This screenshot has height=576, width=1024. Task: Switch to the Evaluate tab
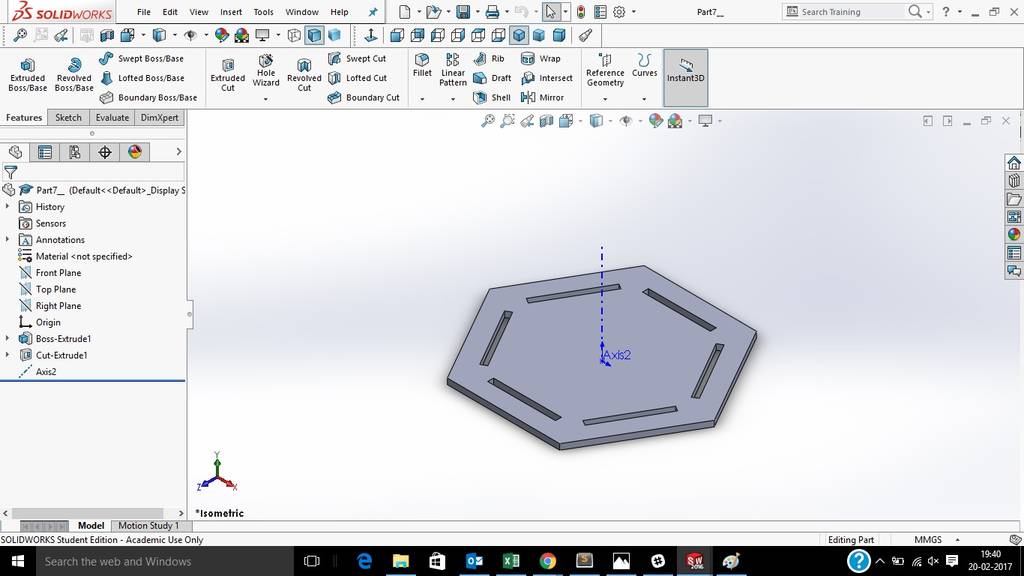coord(112,118)
